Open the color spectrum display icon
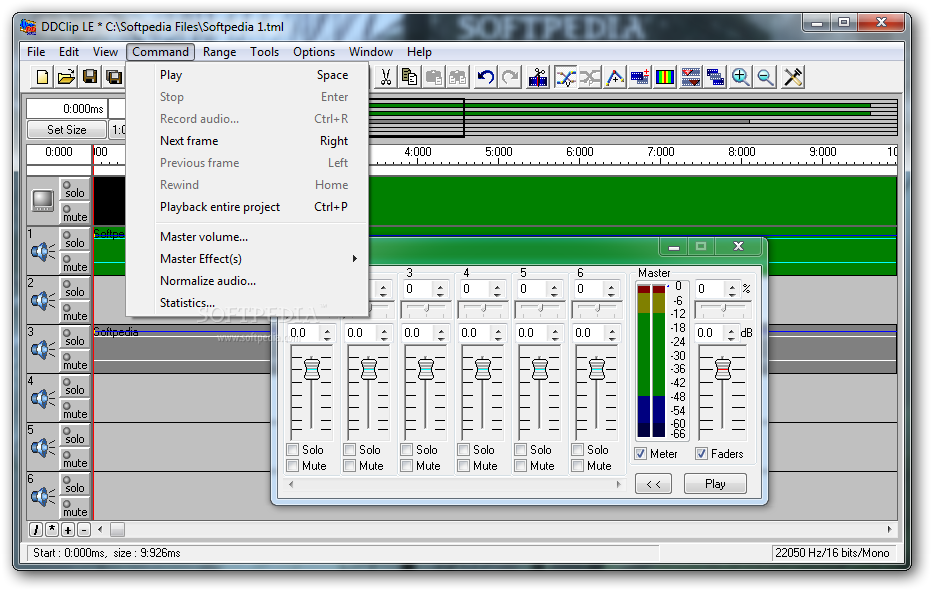 665,77
